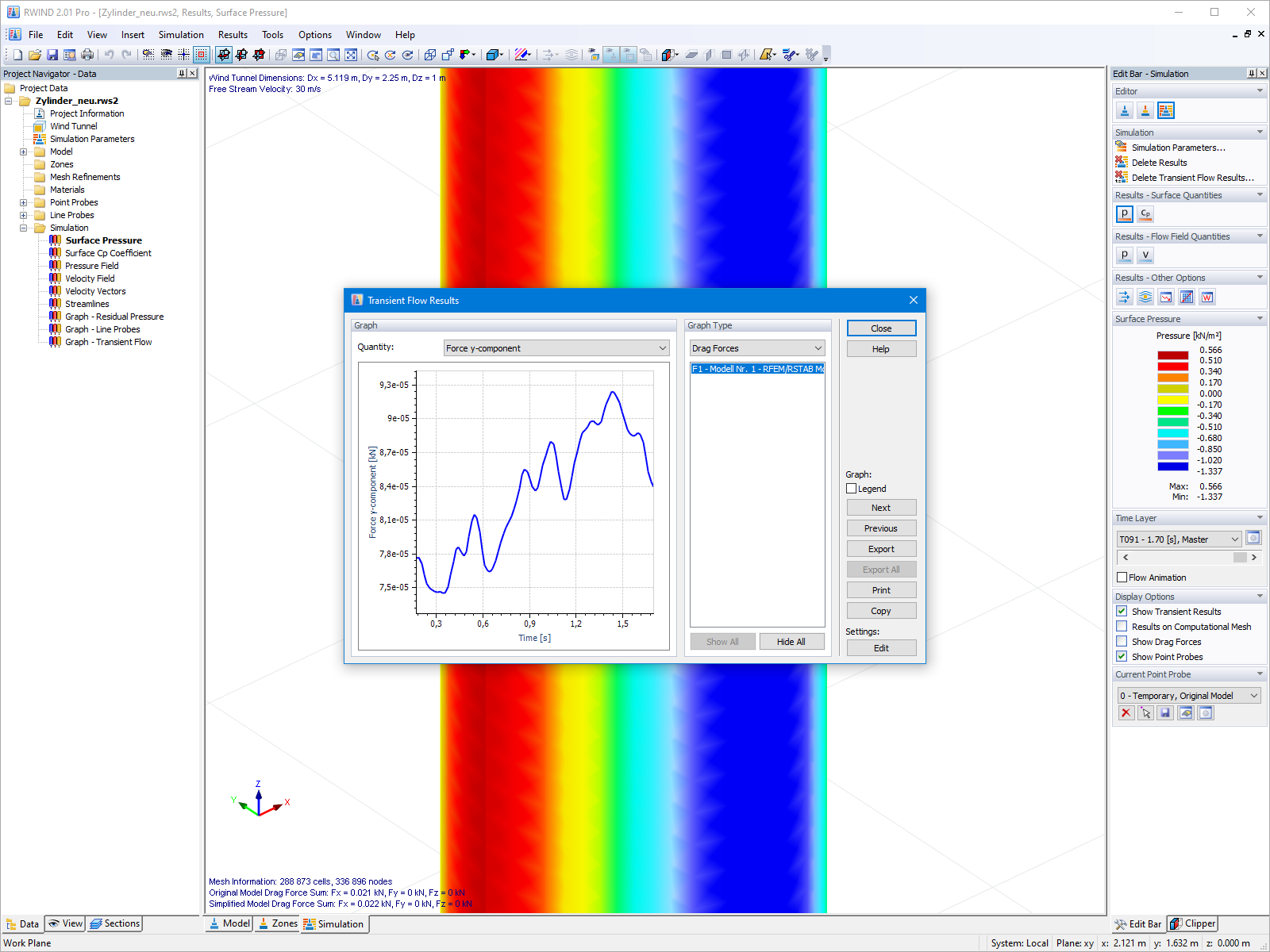The image size is (1270, 952).
Task: Expand the Line Probes tree node
Action: pos(23,215)
